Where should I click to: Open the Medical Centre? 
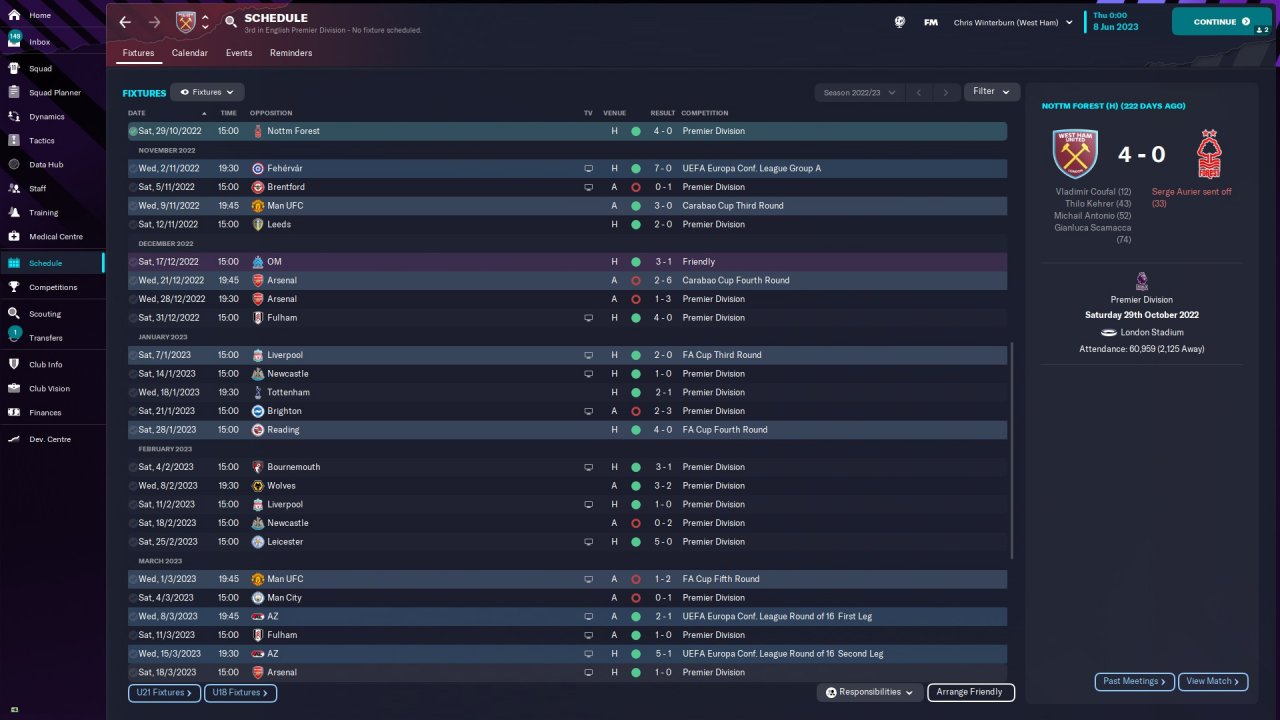56,237
